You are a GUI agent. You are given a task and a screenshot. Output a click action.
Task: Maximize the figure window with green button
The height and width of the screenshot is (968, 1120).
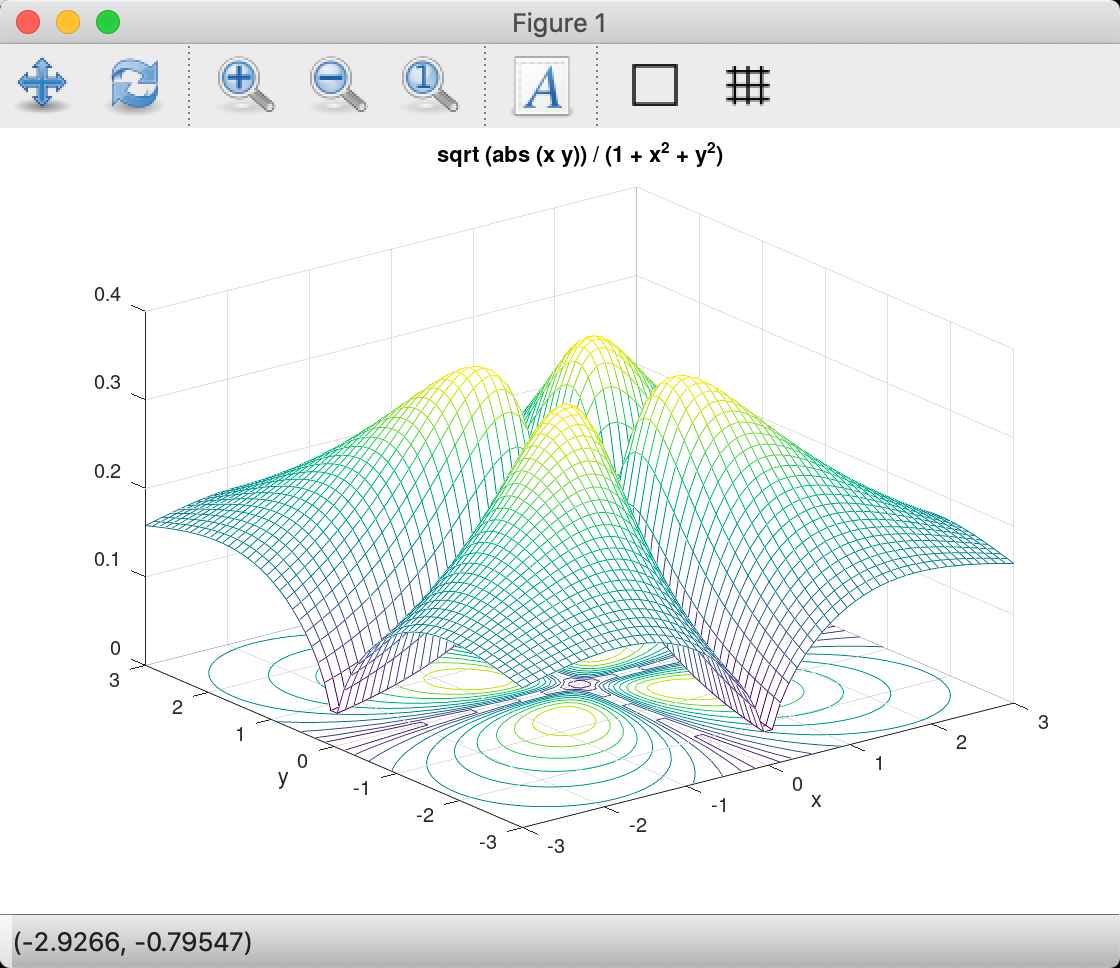point(106,22)
